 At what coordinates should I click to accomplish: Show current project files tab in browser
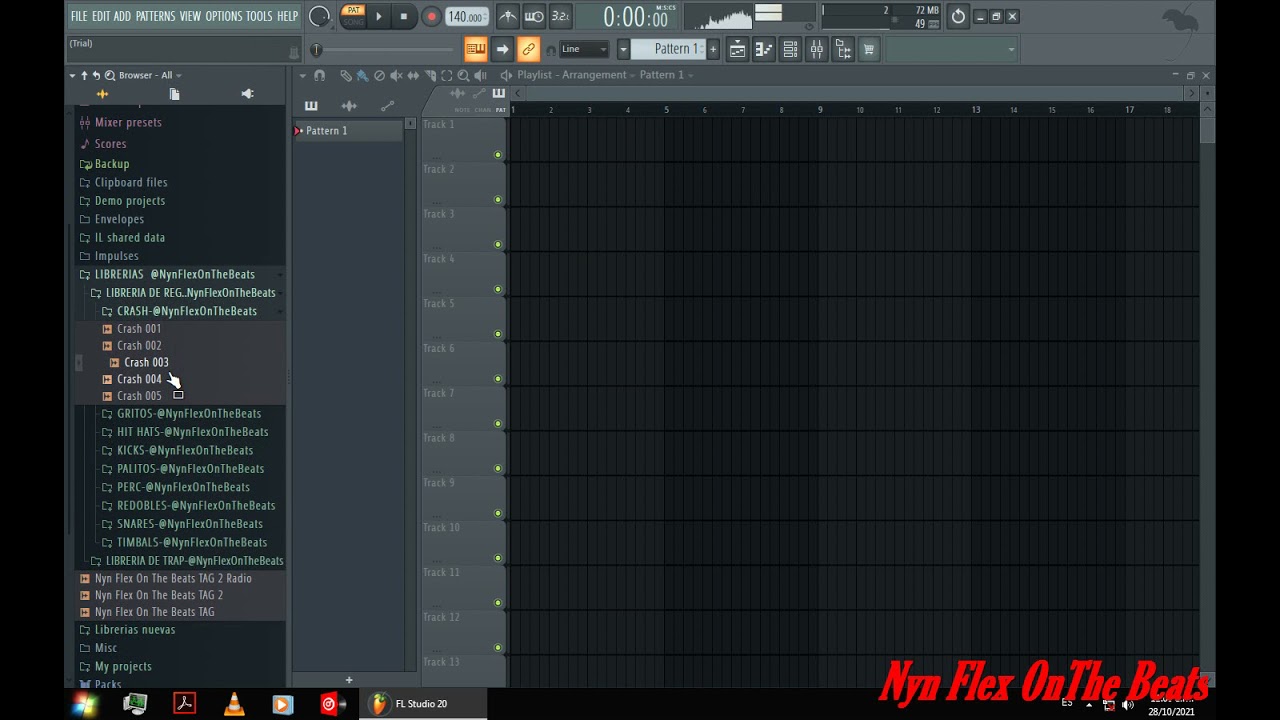174,94
